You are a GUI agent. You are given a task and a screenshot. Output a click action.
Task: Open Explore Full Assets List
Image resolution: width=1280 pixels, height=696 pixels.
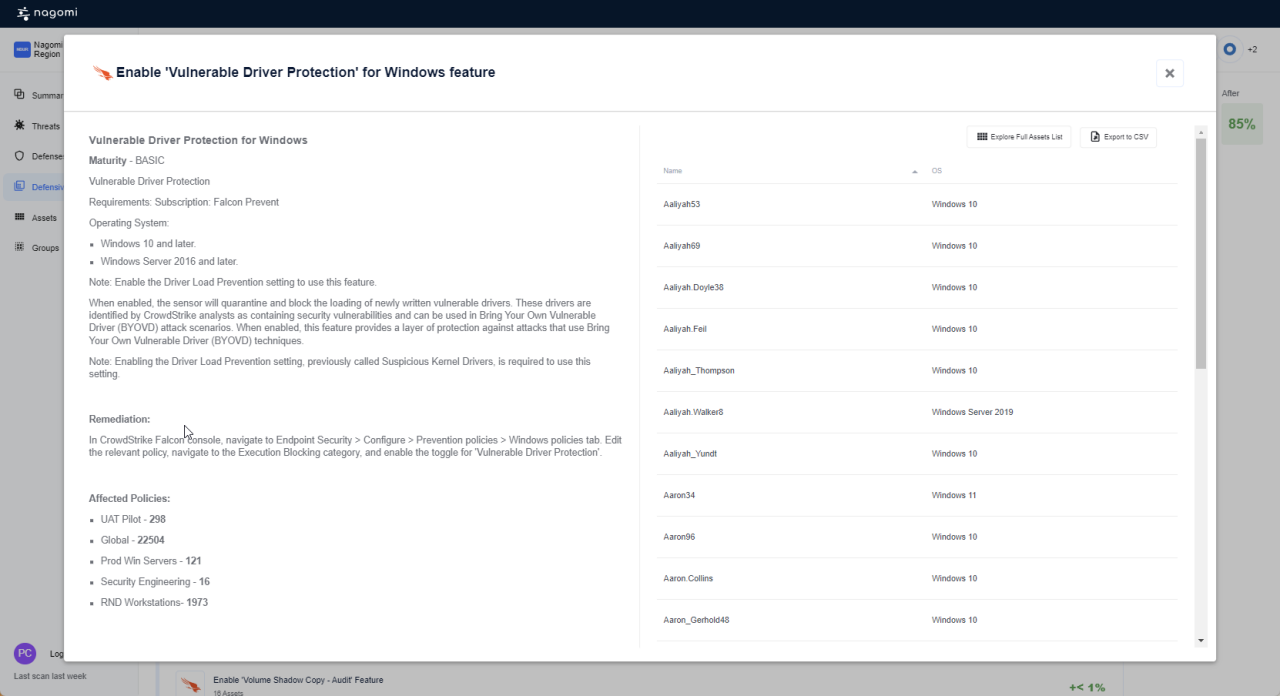1020,137
